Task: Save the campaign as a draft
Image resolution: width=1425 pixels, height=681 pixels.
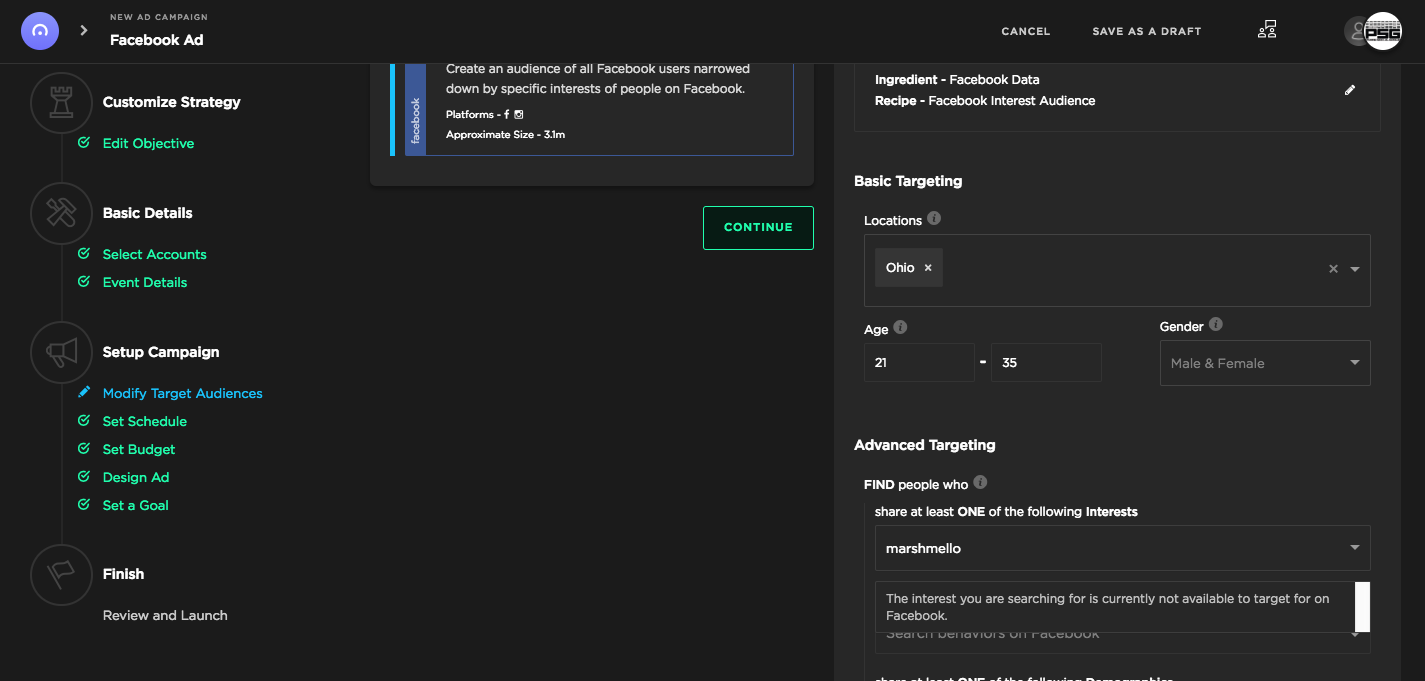Action: (x=1147, y=31)
